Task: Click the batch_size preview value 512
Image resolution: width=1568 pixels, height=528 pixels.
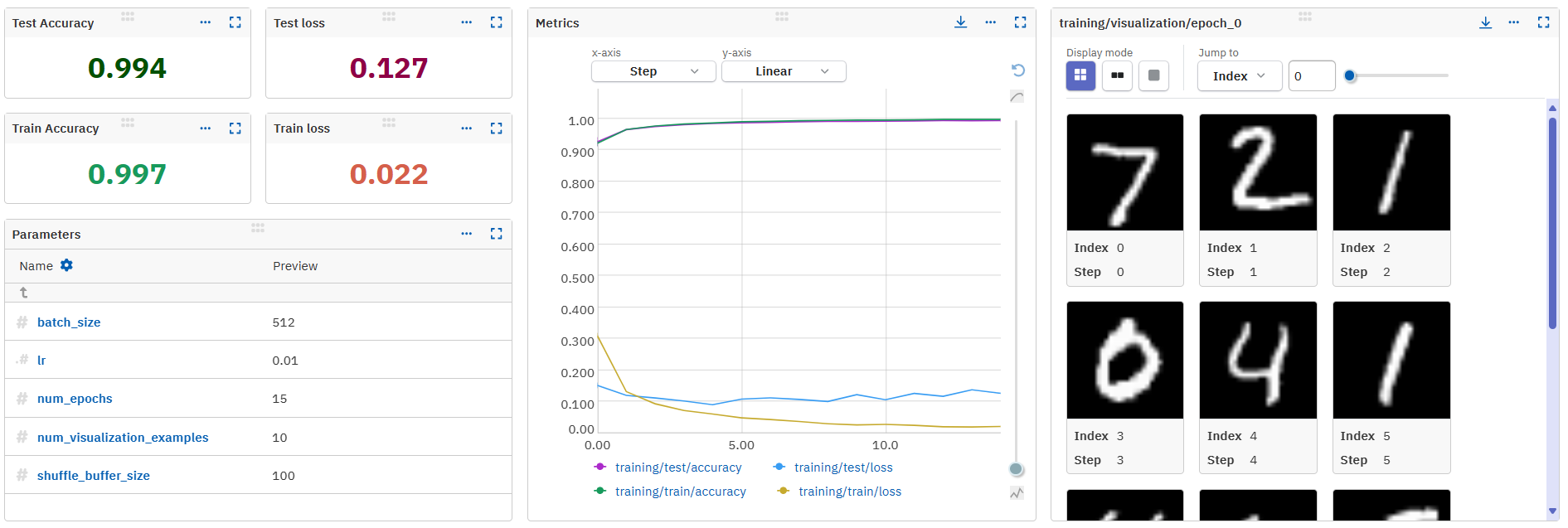Action: coord(284,322)
